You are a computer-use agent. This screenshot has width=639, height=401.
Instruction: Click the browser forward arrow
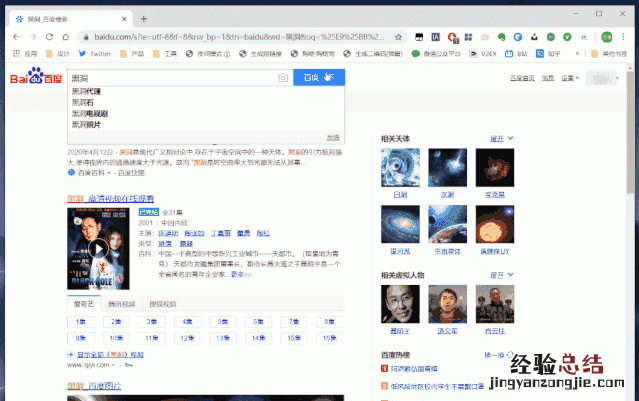pyautogui.click(x=33, y=37)
